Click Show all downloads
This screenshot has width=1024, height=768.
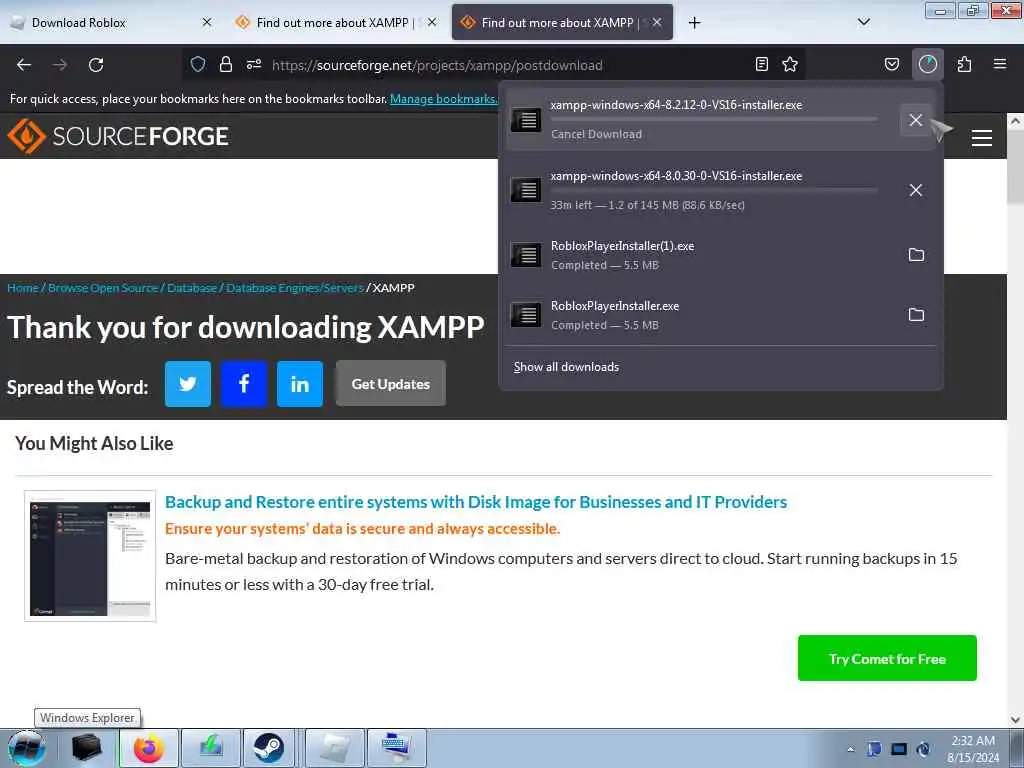tap(566, 367)
